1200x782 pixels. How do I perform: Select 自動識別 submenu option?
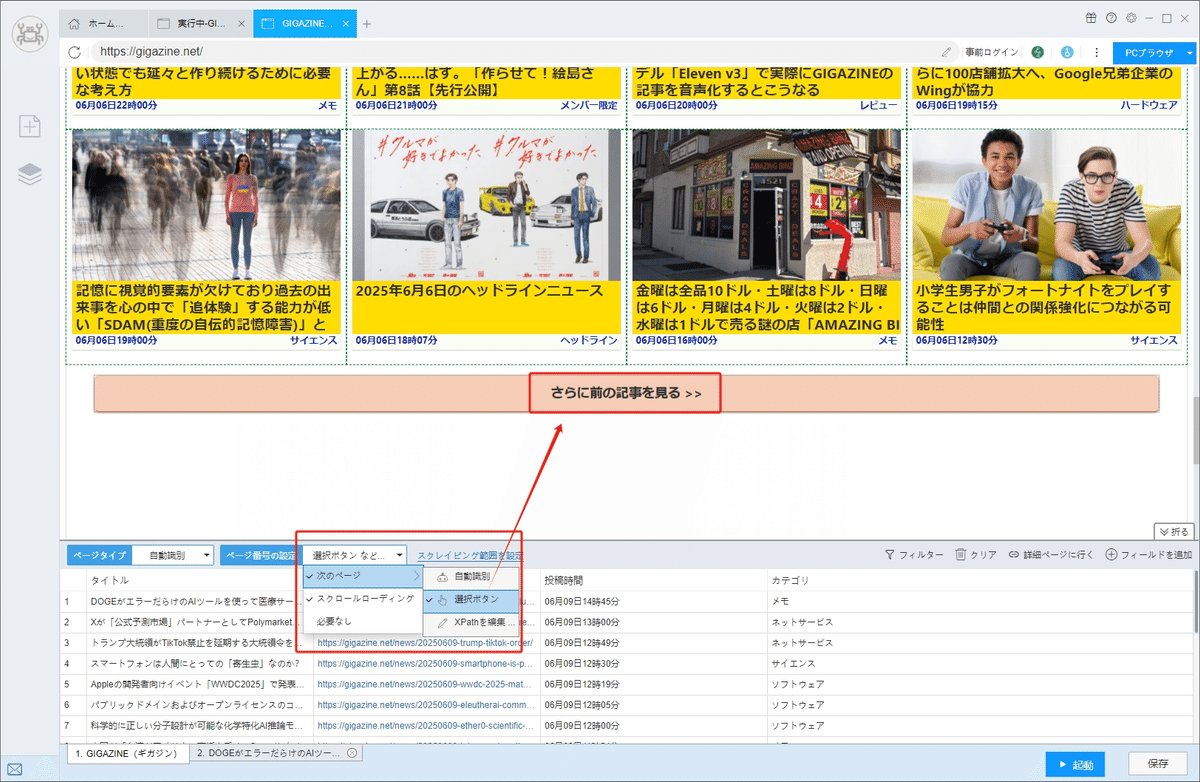(x=472, y=577)
